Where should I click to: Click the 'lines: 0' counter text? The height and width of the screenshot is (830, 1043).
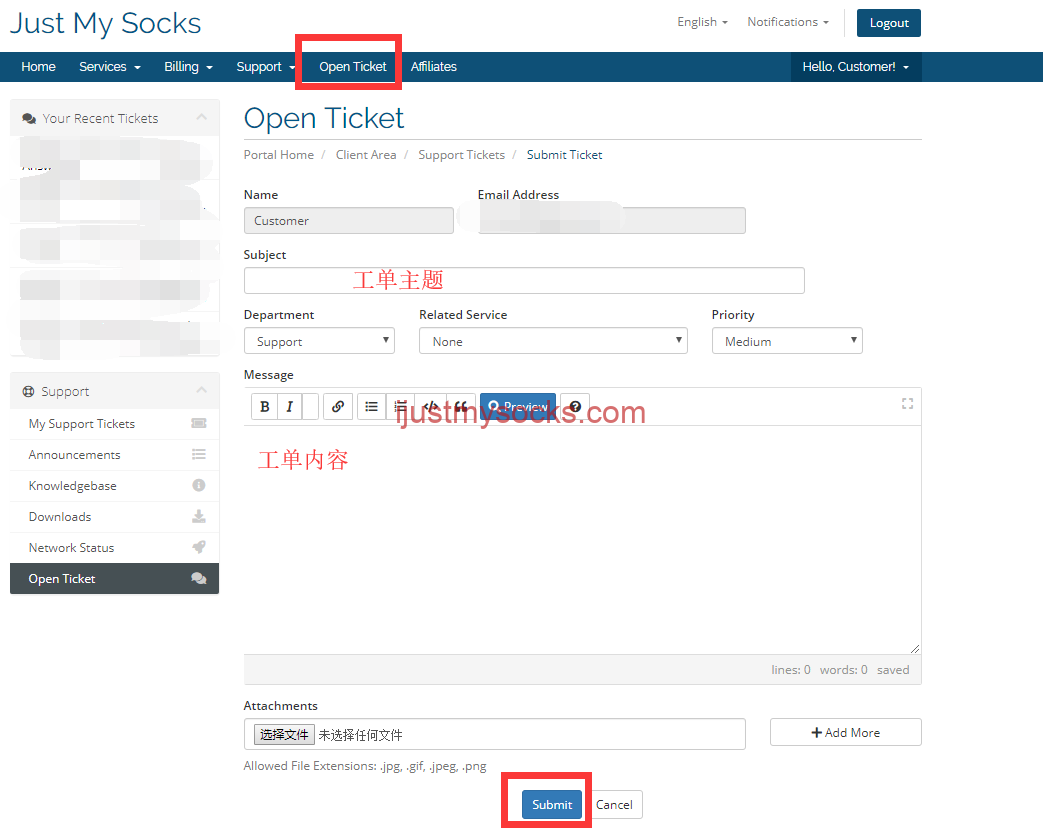pos(791,670)
